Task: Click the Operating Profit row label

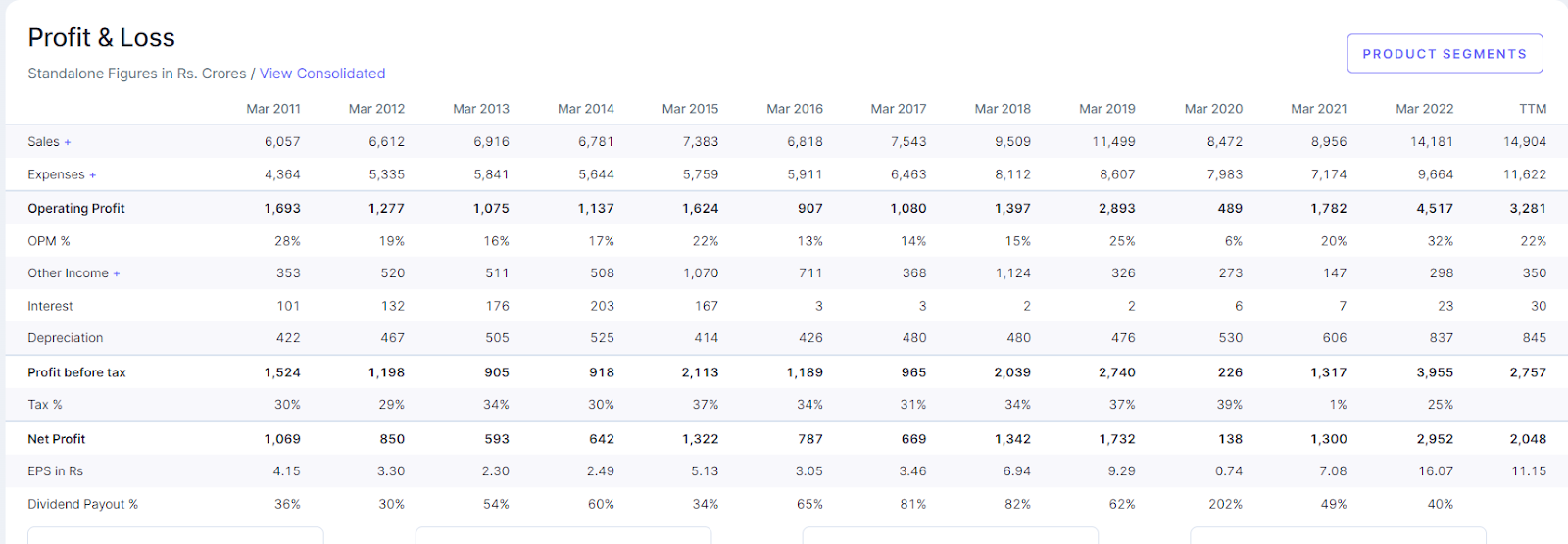Action: pyautogui.click(x=76, y=209)
